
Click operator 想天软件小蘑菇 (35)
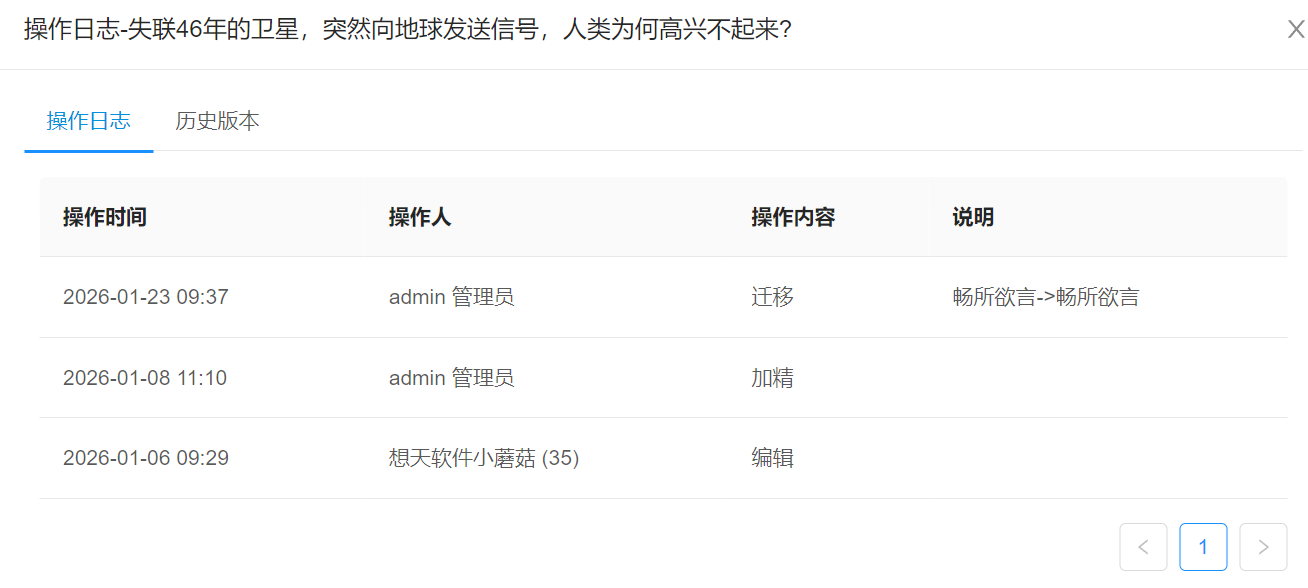tap(484, 458)
